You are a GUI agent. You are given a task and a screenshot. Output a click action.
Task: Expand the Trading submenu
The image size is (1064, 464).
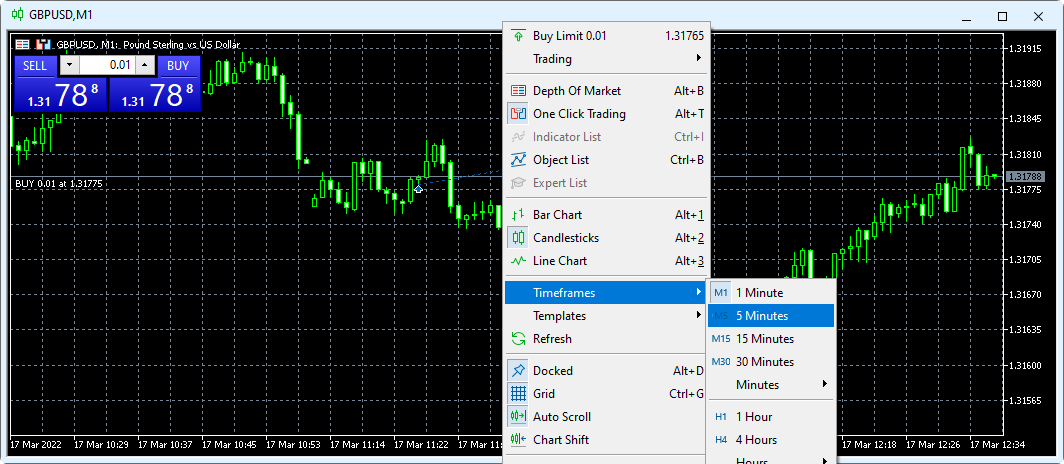point(605,59)
